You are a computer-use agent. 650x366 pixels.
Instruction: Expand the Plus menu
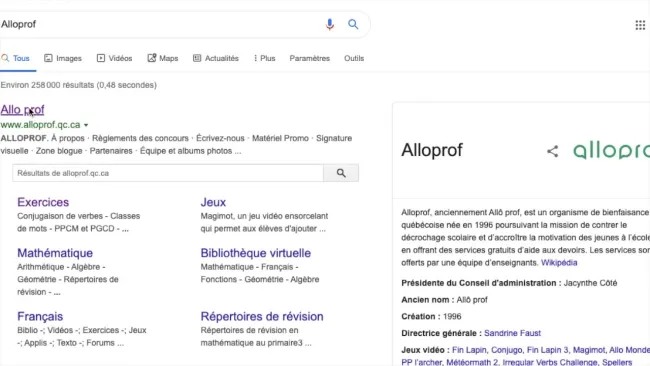[264, 58]
